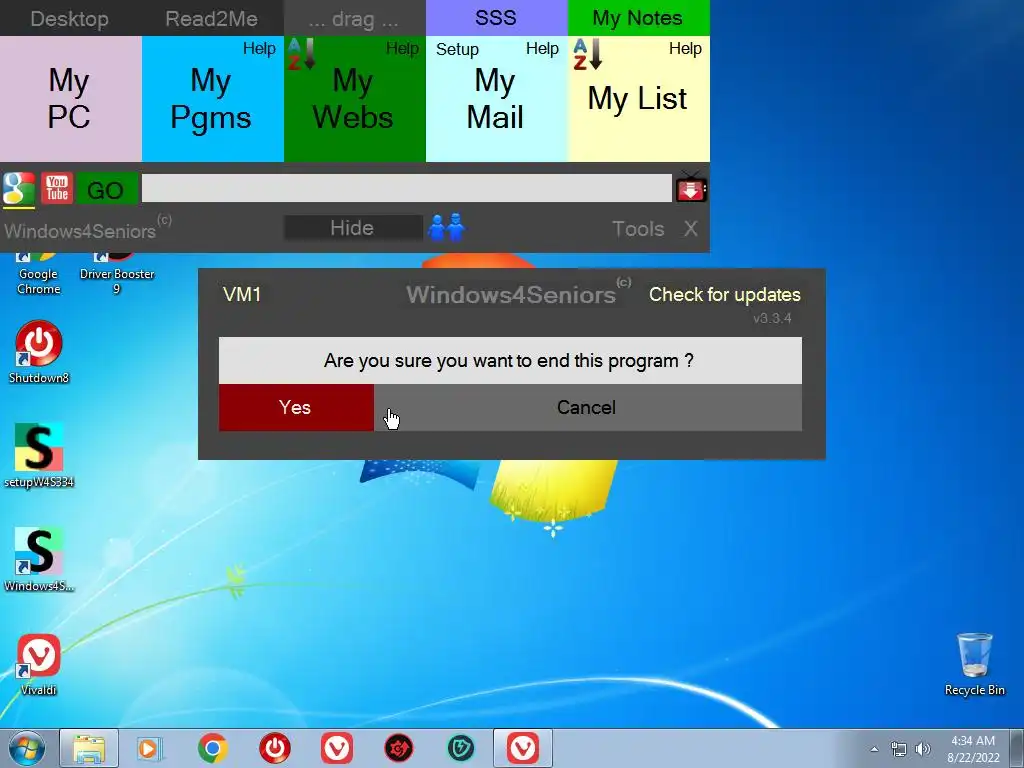Select the Recycle Bin icon
The width and height of the screenshot is (1024, 768).
(x=974, y=664)
